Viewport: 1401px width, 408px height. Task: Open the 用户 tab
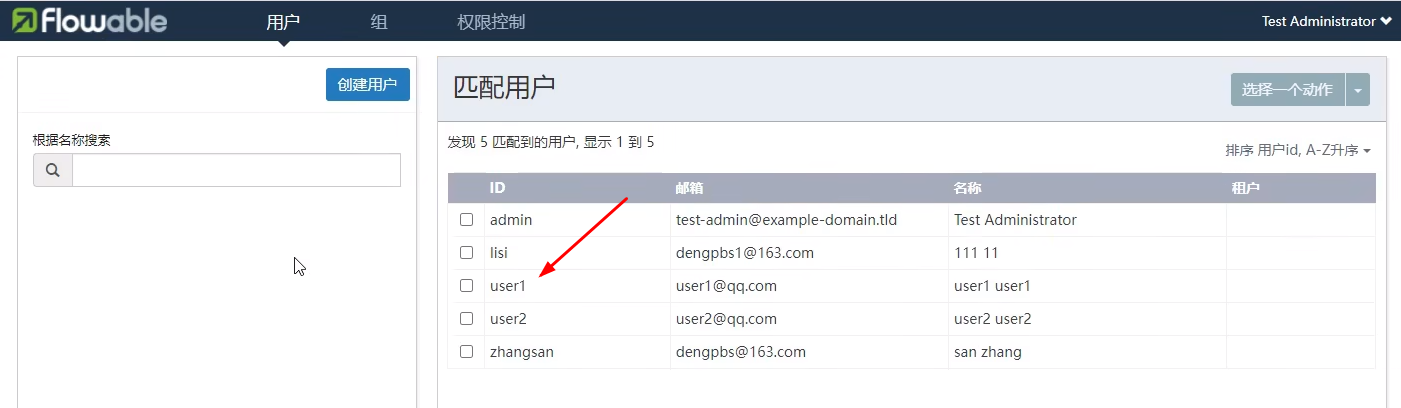pyautogui.click(x=283, y=21)
